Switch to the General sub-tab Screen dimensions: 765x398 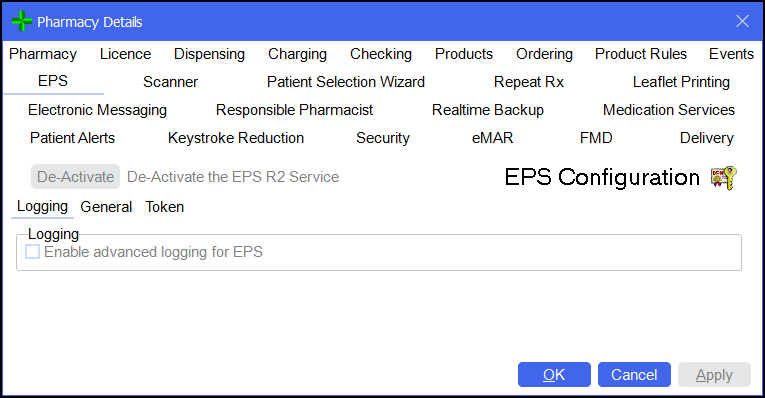tap(106, 207)
